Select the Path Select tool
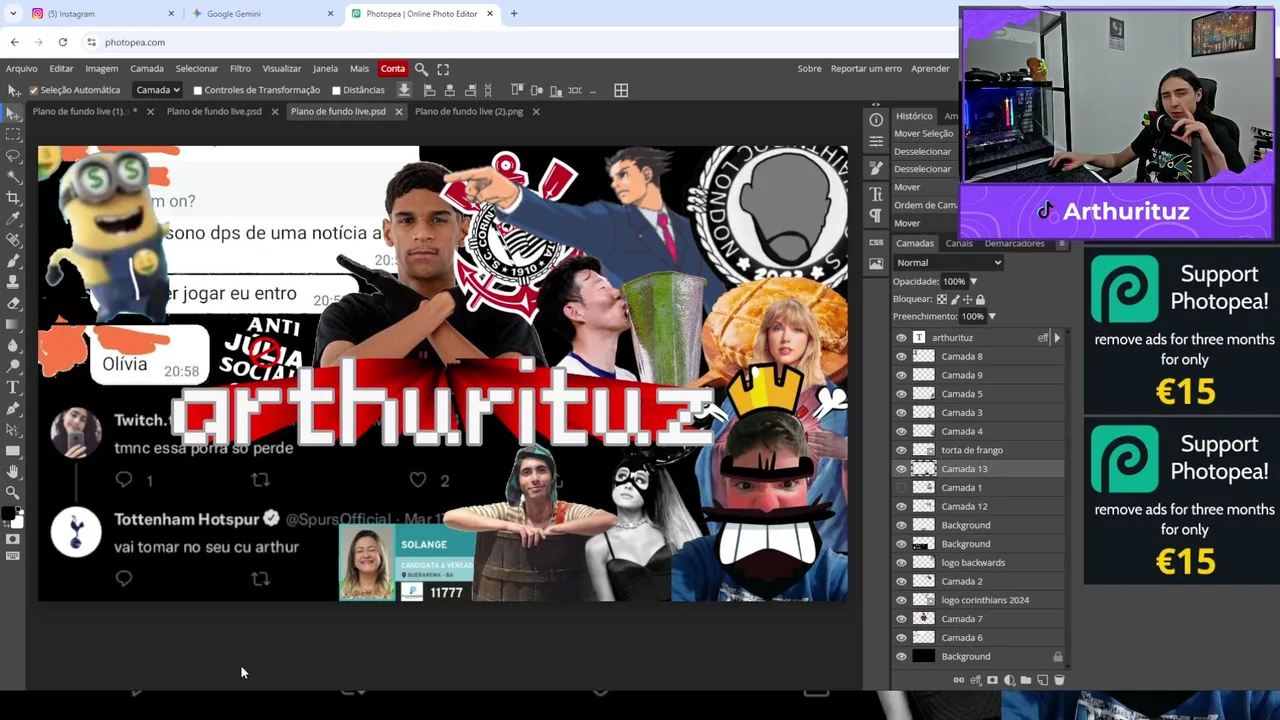This screenshot has height=720, width=1280. [x=13, y=429]
